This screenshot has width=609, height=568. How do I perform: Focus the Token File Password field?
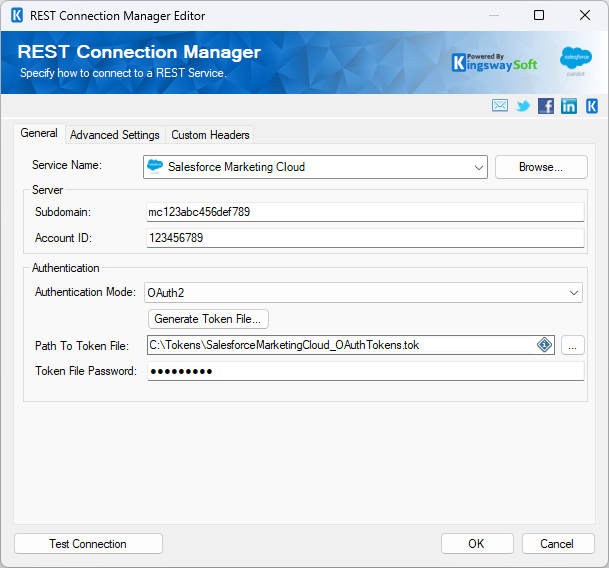click(365, 371)
